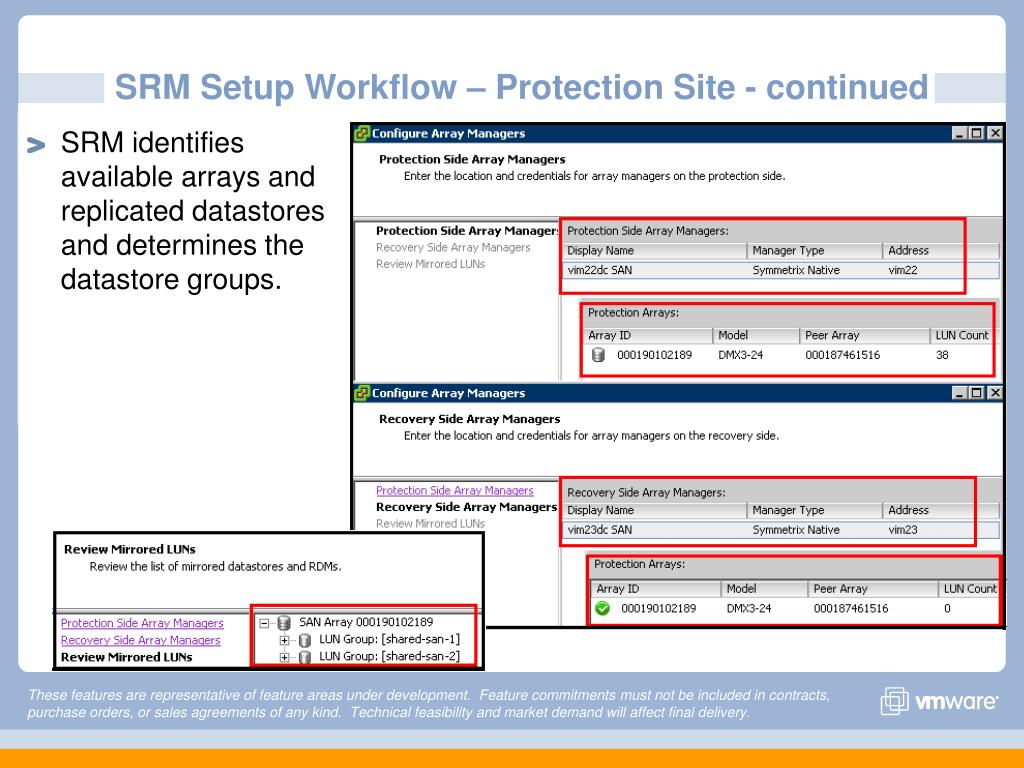The width and height of the screenshot is (1024, 768).
Task: Select greyed Review Mirrored LUNs step in lower window
Action: (x=430, y=524)
